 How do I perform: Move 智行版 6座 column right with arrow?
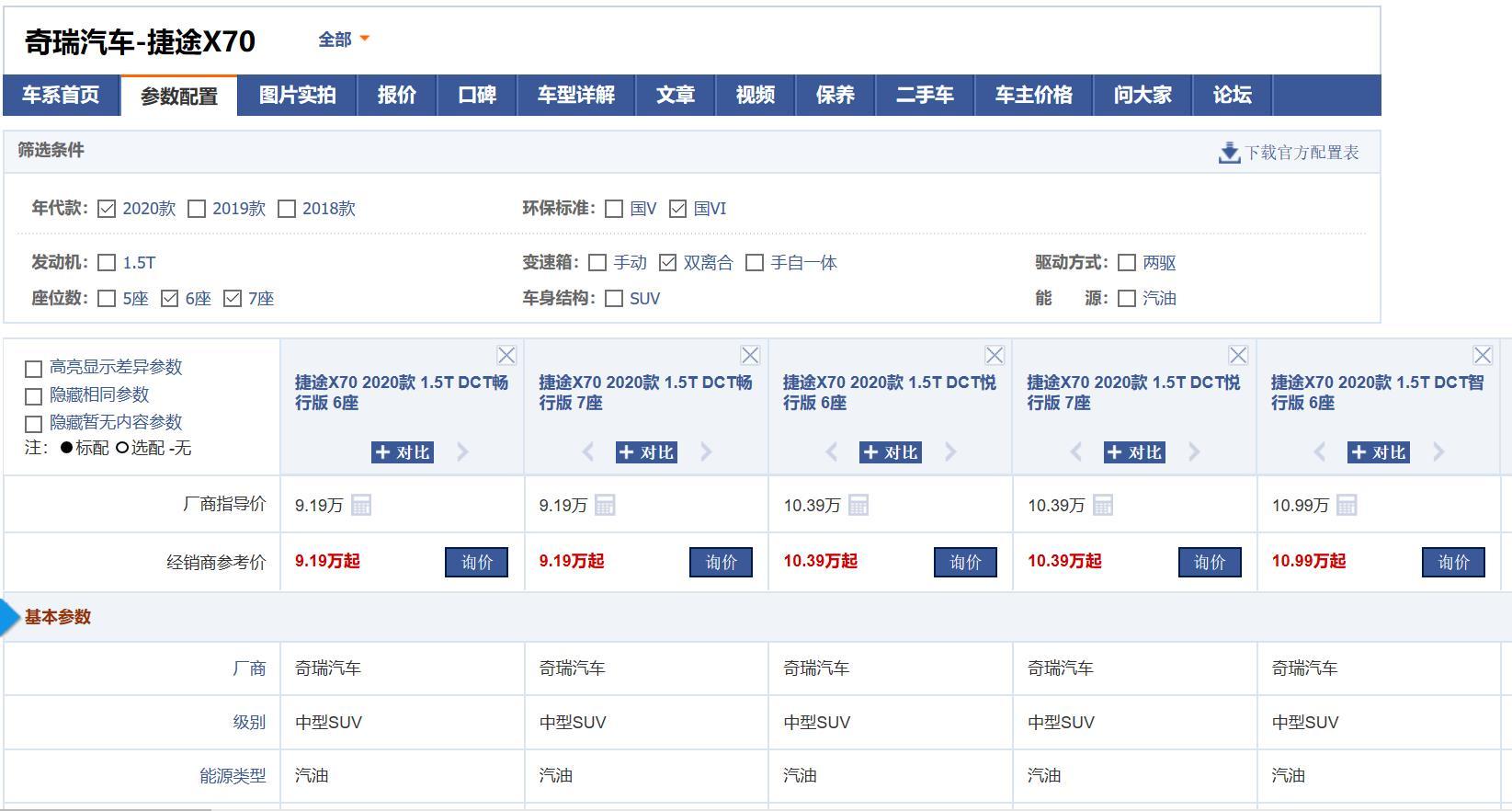[1438, 451]
